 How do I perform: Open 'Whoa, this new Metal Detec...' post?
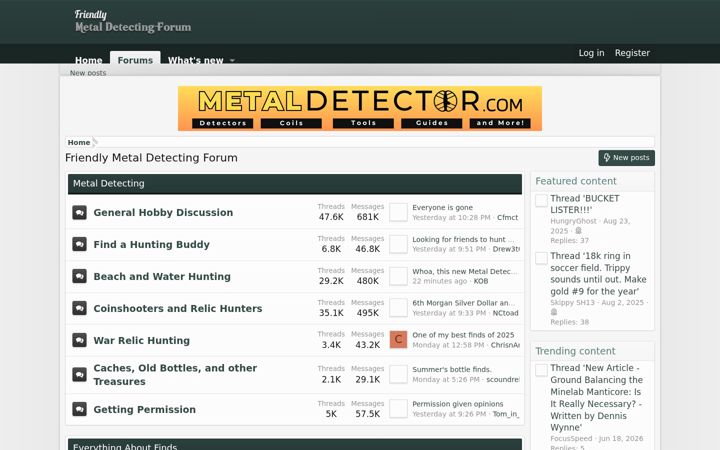pyautogui.click(x=465, y=271)
